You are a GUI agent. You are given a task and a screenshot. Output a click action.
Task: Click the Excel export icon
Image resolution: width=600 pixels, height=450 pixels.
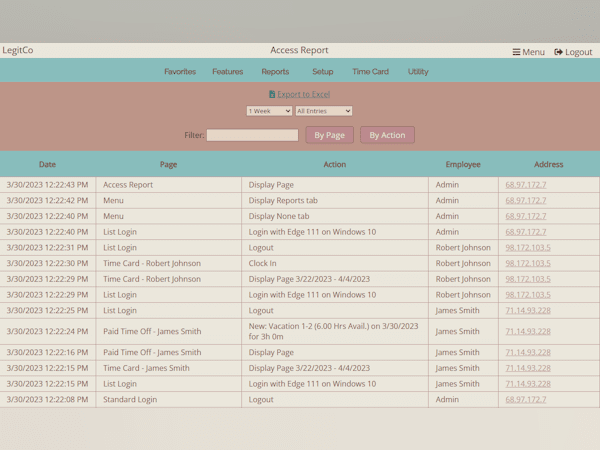coord(272,95)
